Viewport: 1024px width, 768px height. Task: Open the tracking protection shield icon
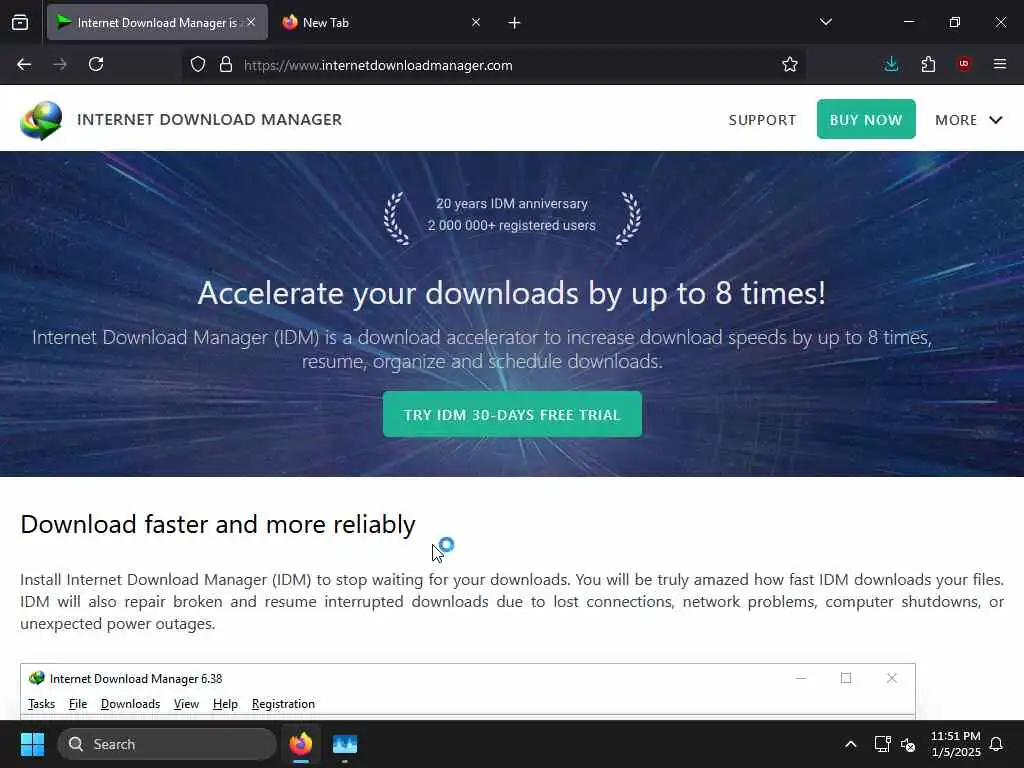point(198,65)
